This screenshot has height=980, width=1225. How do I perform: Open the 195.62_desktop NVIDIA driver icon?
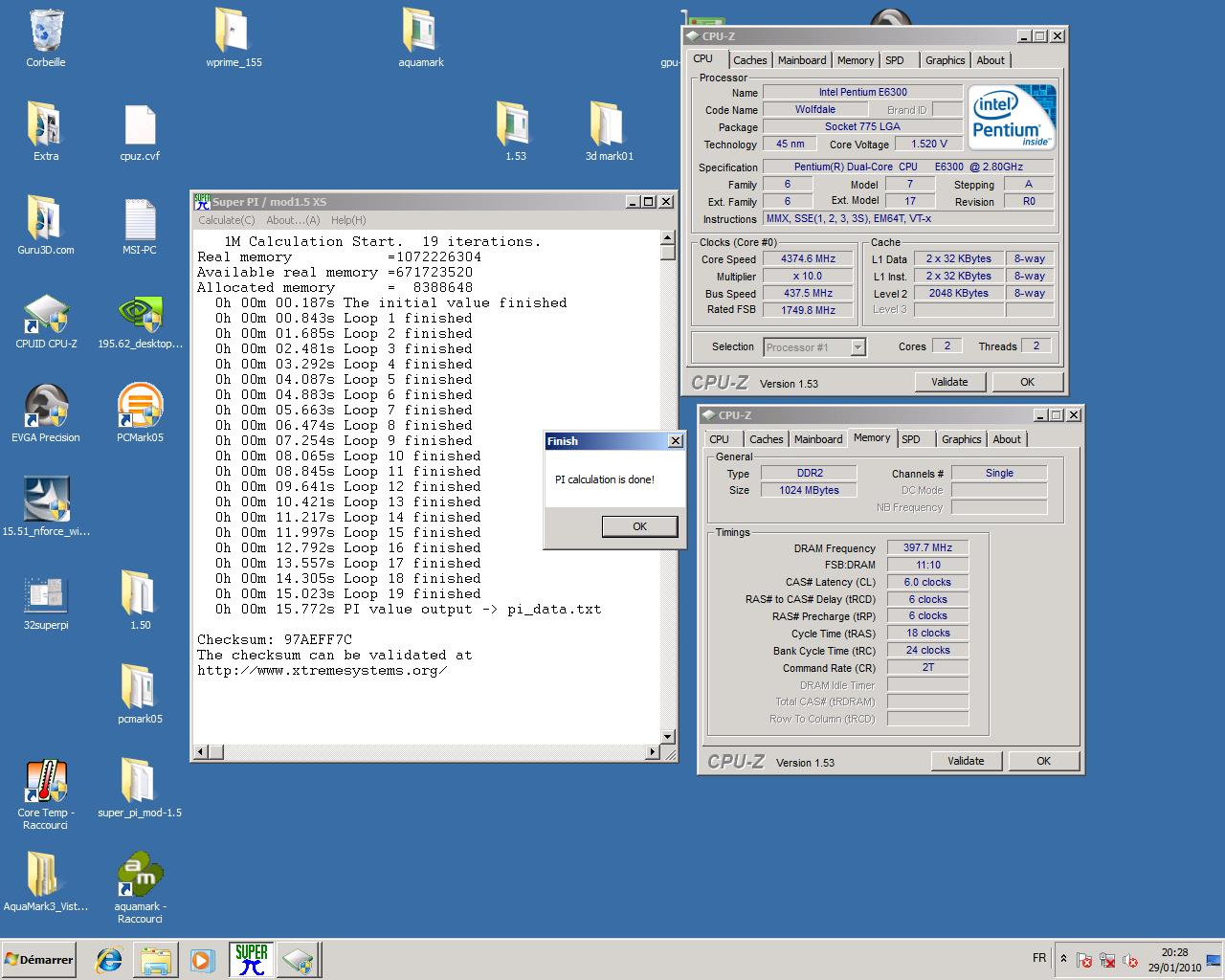[x=140, y=313]
